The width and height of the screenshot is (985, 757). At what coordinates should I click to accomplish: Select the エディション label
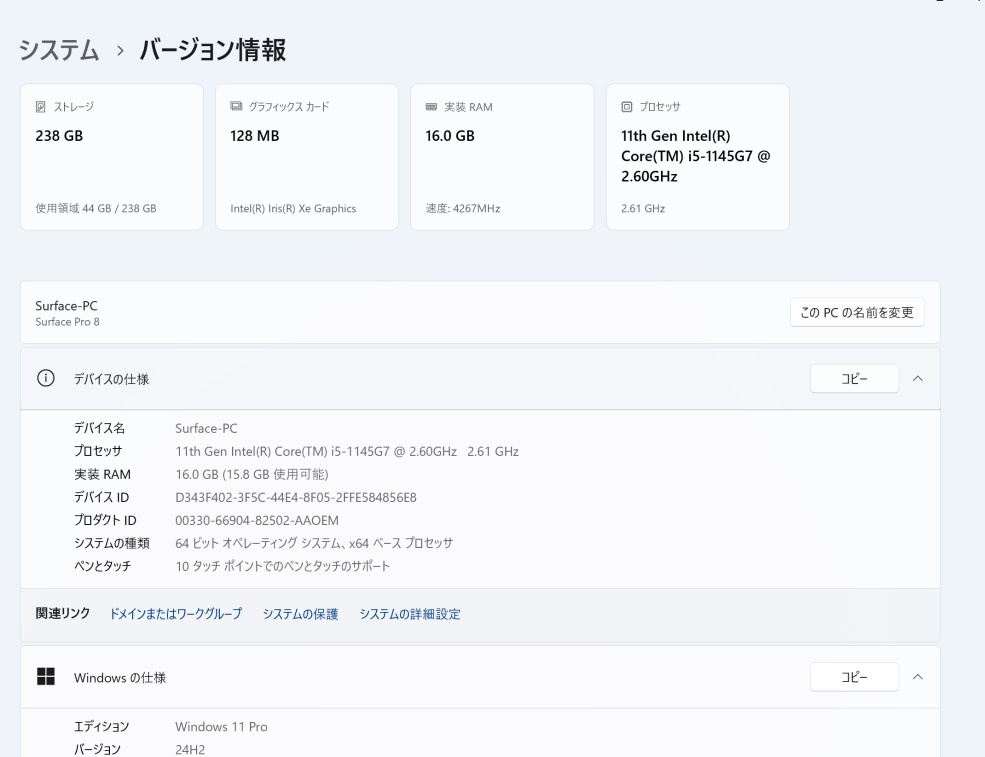point(101,727)
